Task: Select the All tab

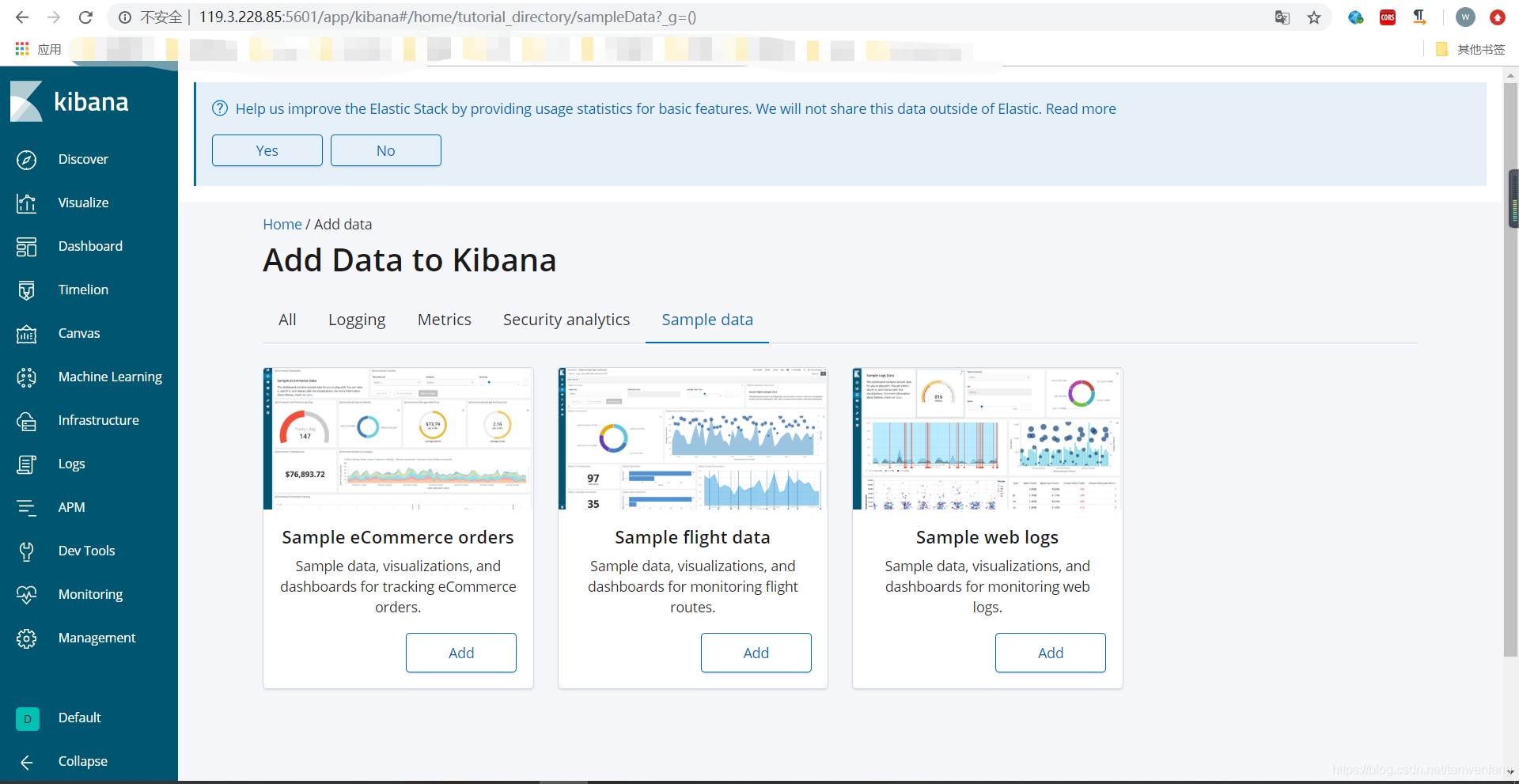Action: [287, 320]
